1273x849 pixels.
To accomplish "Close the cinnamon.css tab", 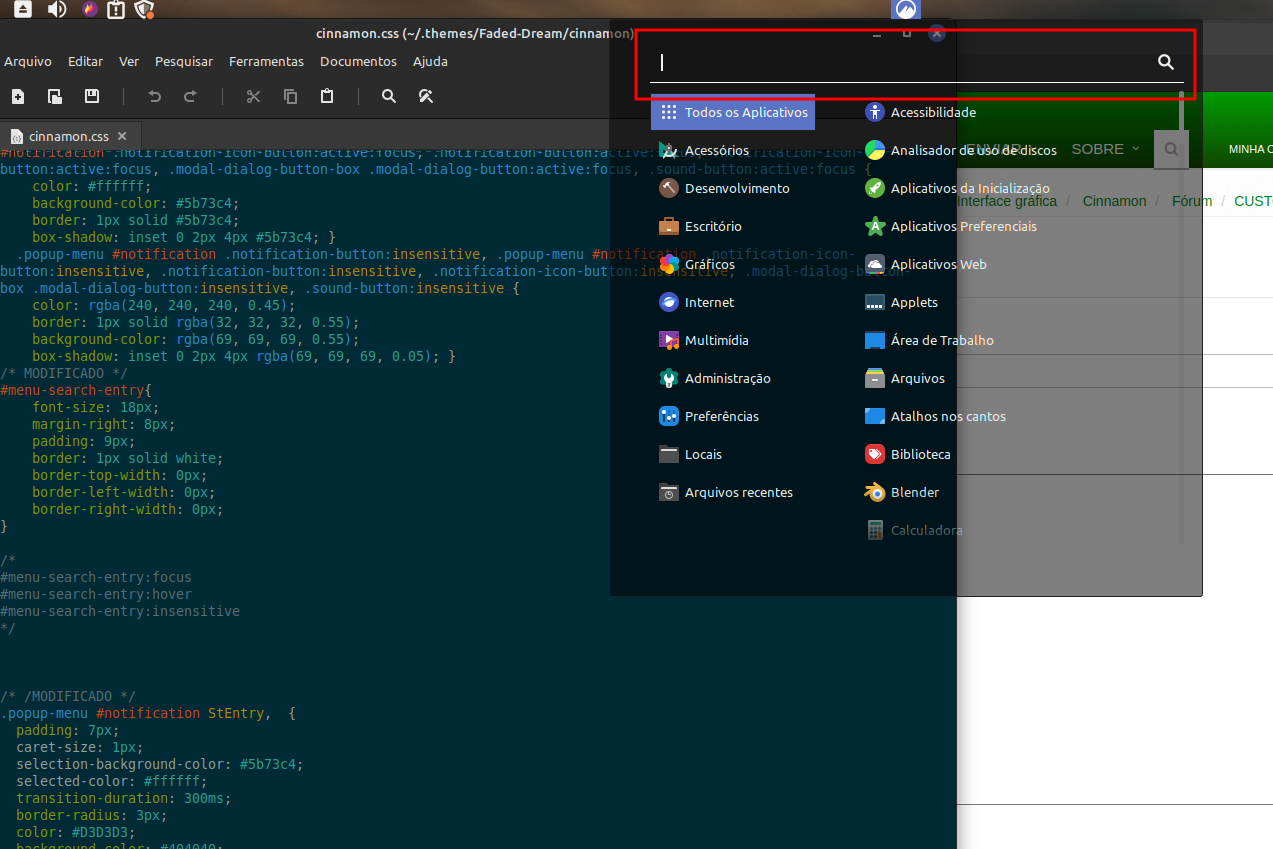I will [x=122, y=136].
